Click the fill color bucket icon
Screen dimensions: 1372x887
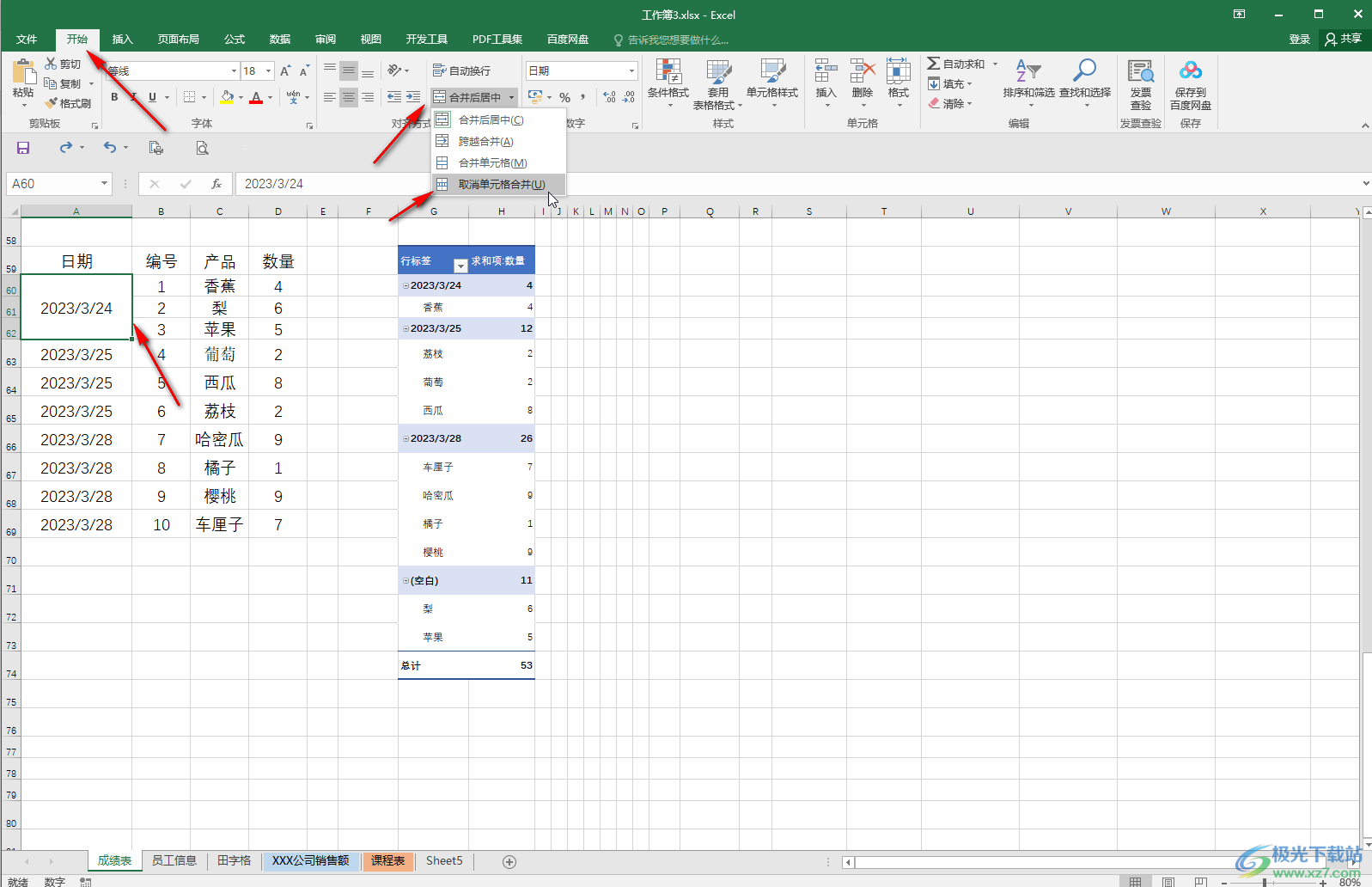point(227,97)
